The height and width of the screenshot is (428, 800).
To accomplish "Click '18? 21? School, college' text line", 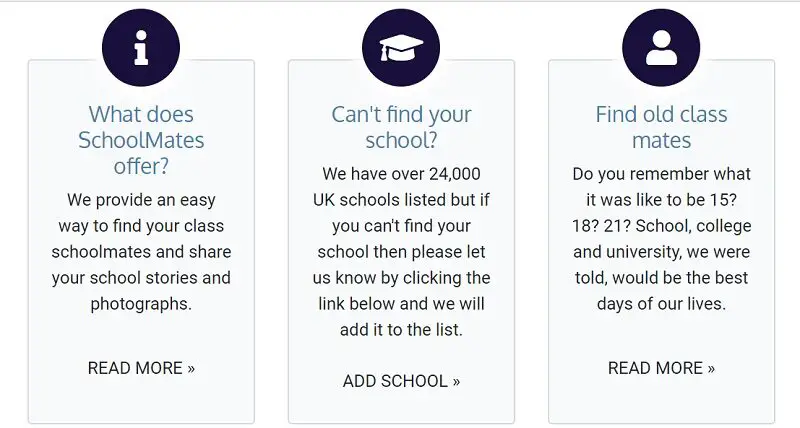I will pyautogui.click(x=662, y=226).
